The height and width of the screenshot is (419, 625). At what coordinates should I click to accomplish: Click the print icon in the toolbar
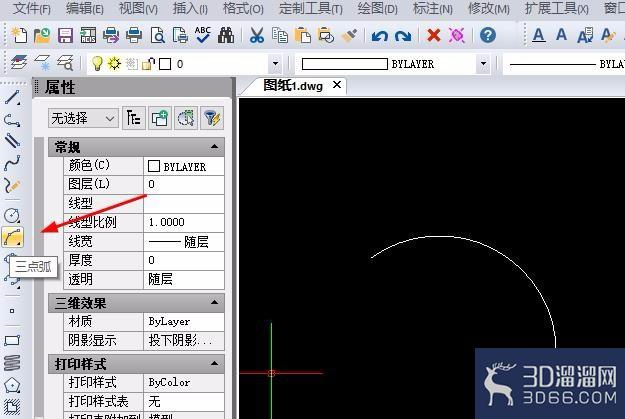[134, 35]
